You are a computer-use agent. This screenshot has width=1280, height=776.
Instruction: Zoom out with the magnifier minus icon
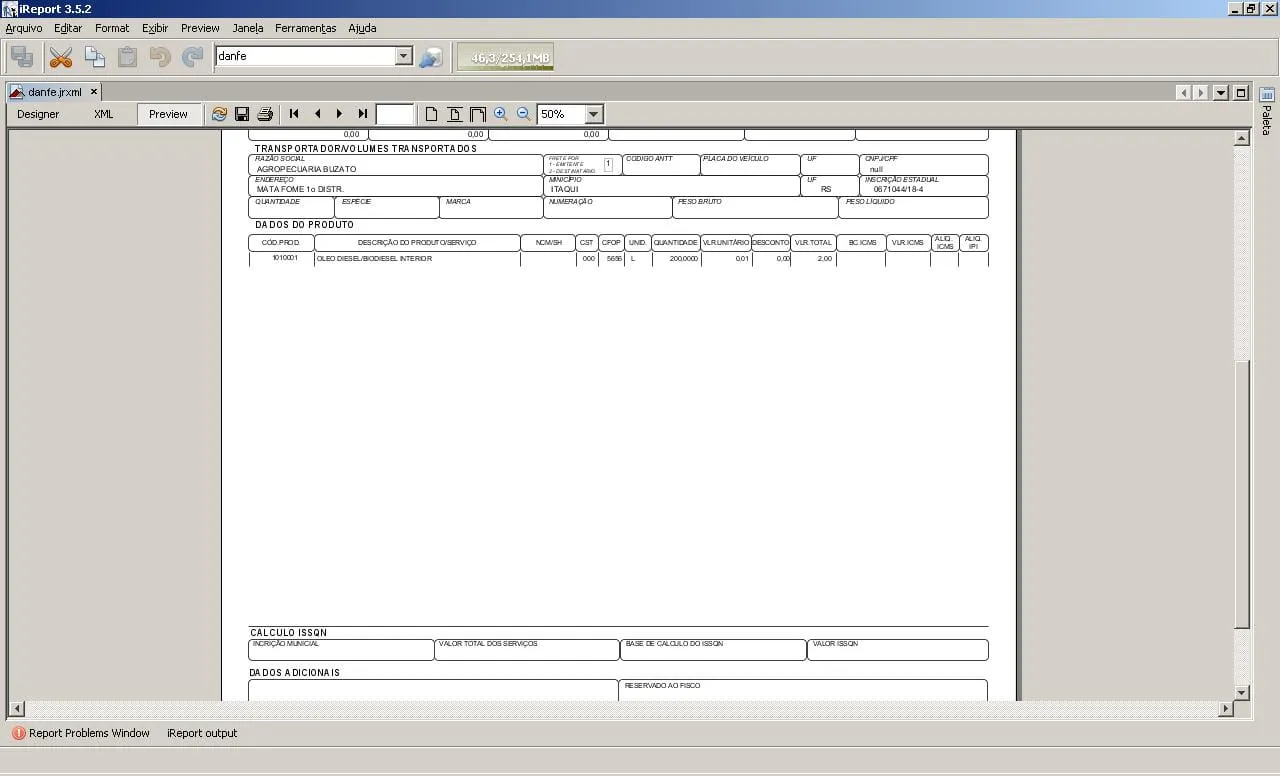point(523,114)
